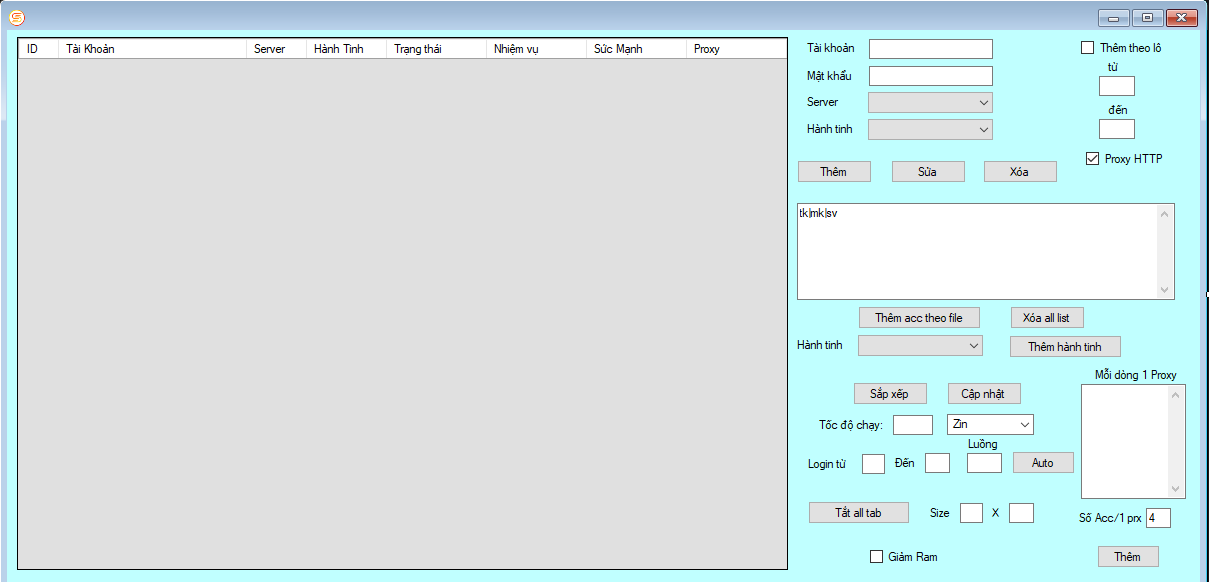
Task: Click the app icon in title bar
Action: point(16,17)
